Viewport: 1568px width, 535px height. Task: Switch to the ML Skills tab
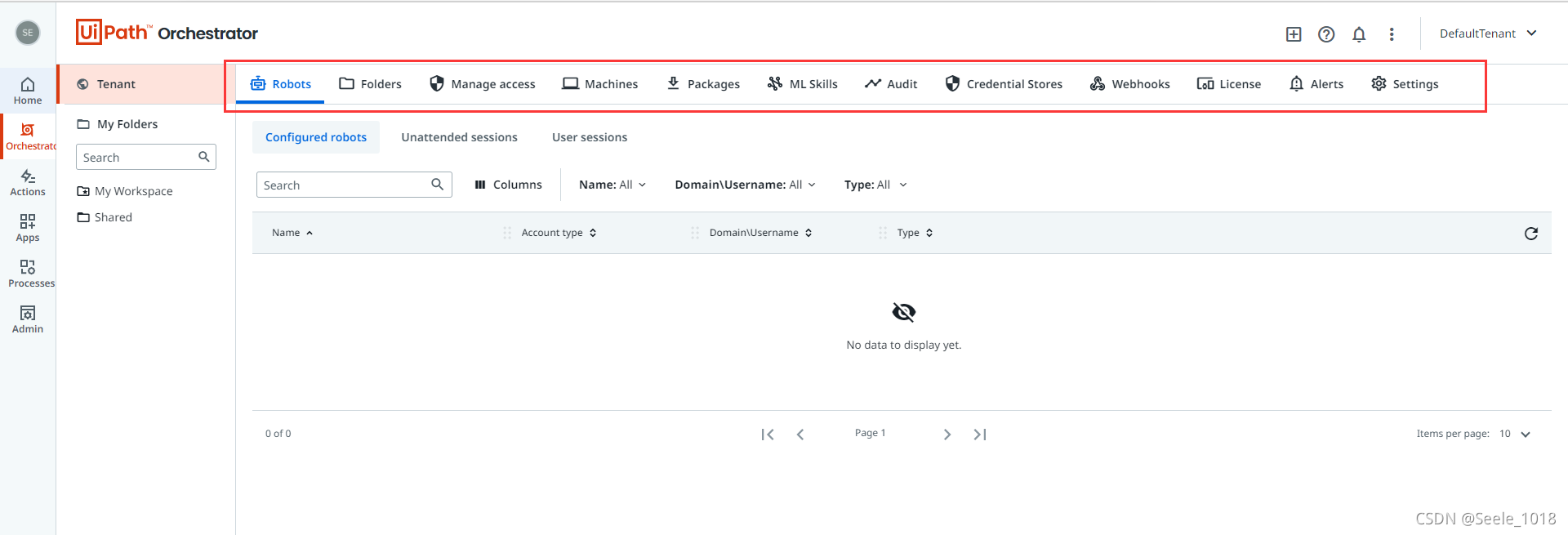click(802, 84)
